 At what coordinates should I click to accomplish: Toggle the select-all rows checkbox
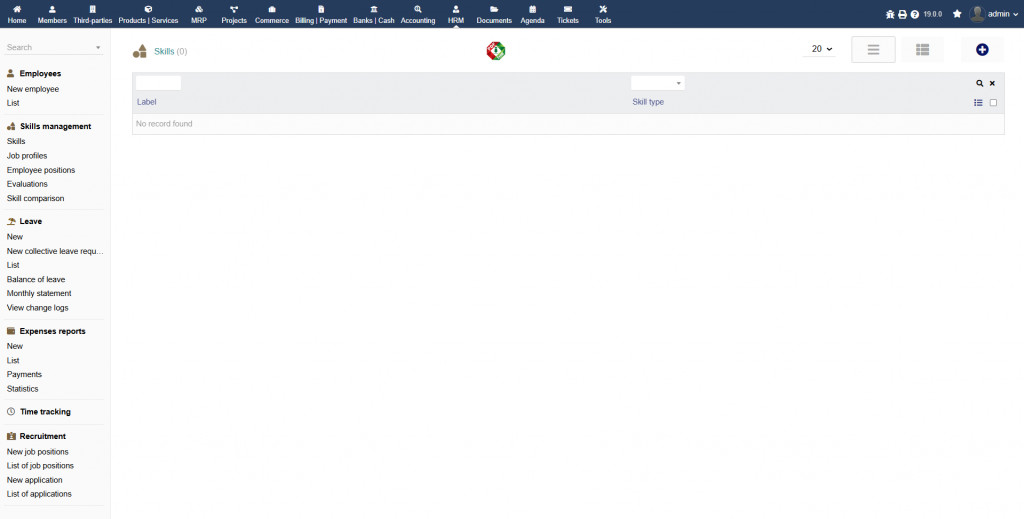click(993, 102)
